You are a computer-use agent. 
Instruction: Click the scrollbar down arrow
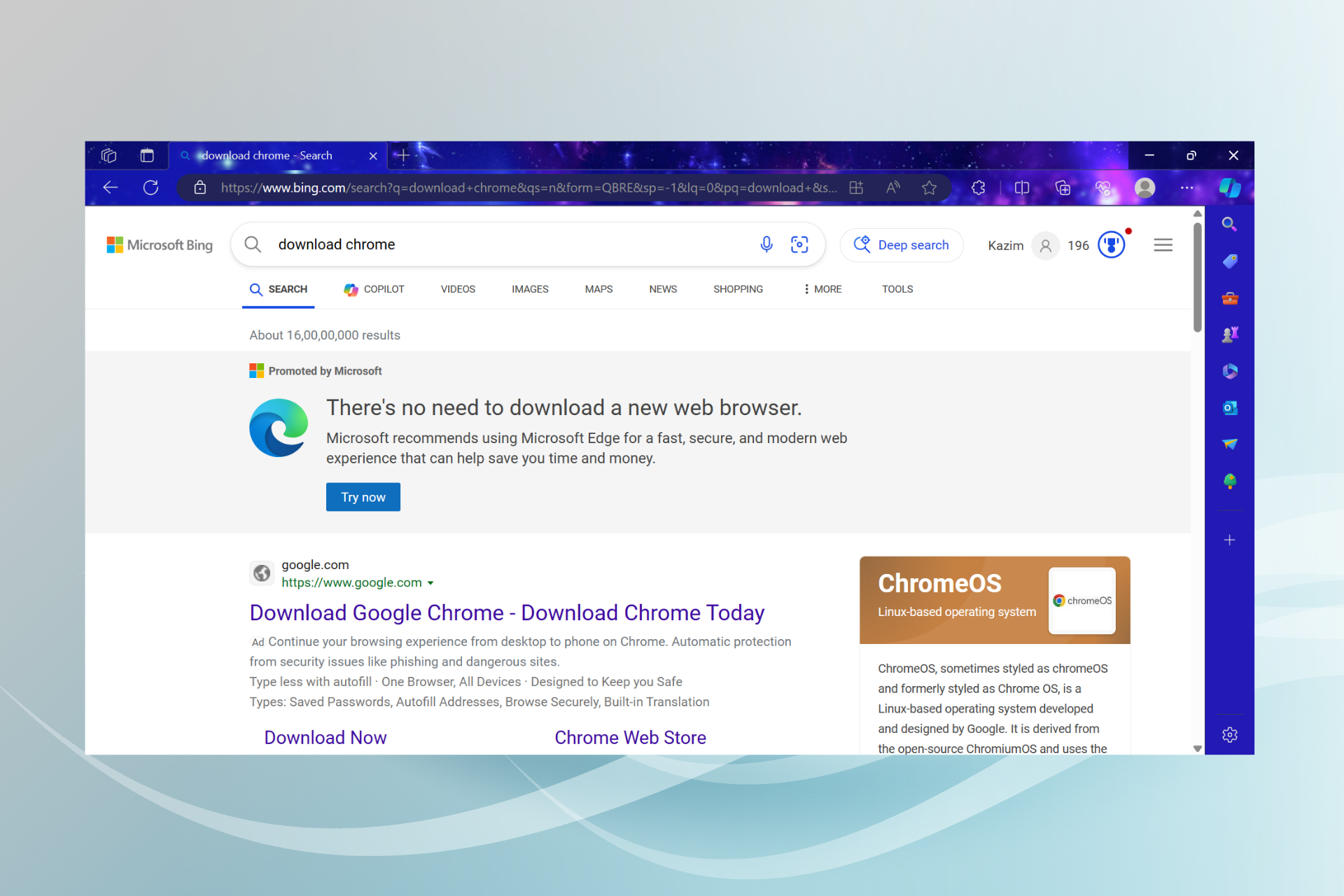[x=1197, y=748]
